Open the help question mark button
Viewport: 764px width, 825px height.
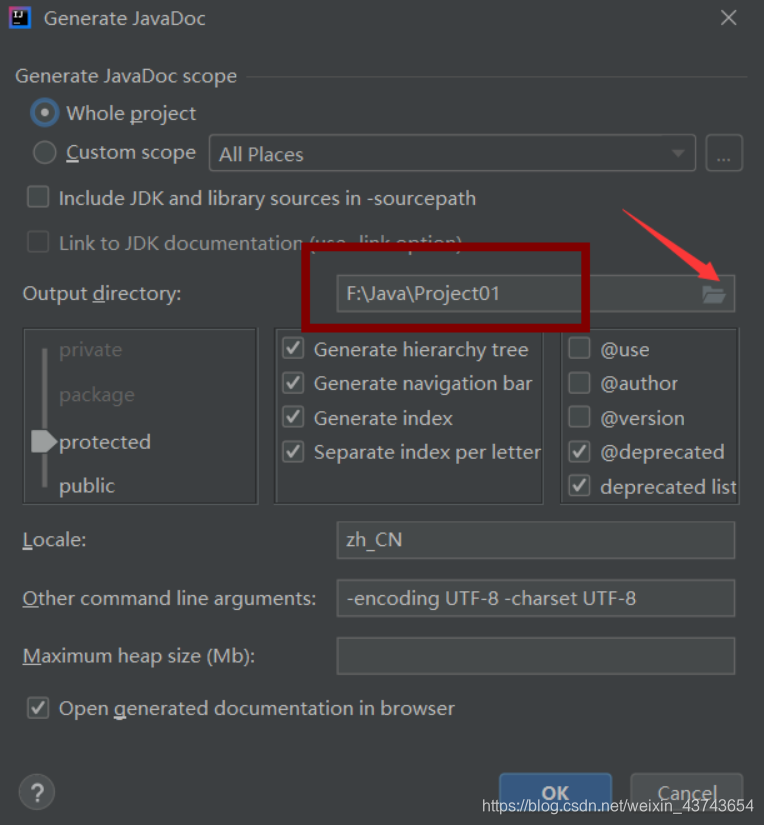point(37,792)
